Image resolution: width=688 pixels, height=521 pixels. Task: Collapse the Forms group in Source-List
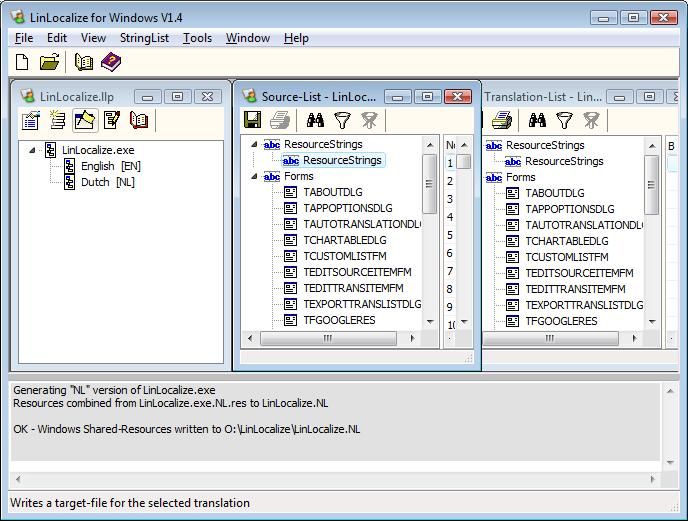click(254, 176)
